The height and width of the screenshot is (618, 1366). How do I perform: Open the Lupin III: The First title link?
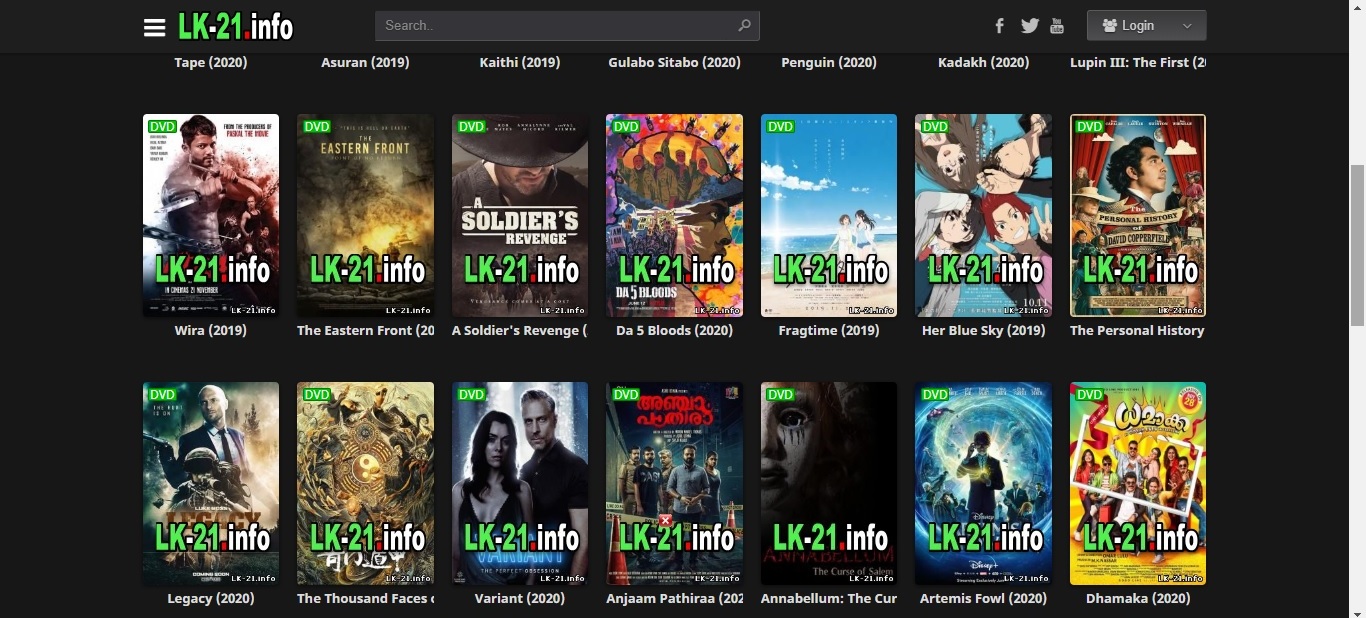[1138, 62]
